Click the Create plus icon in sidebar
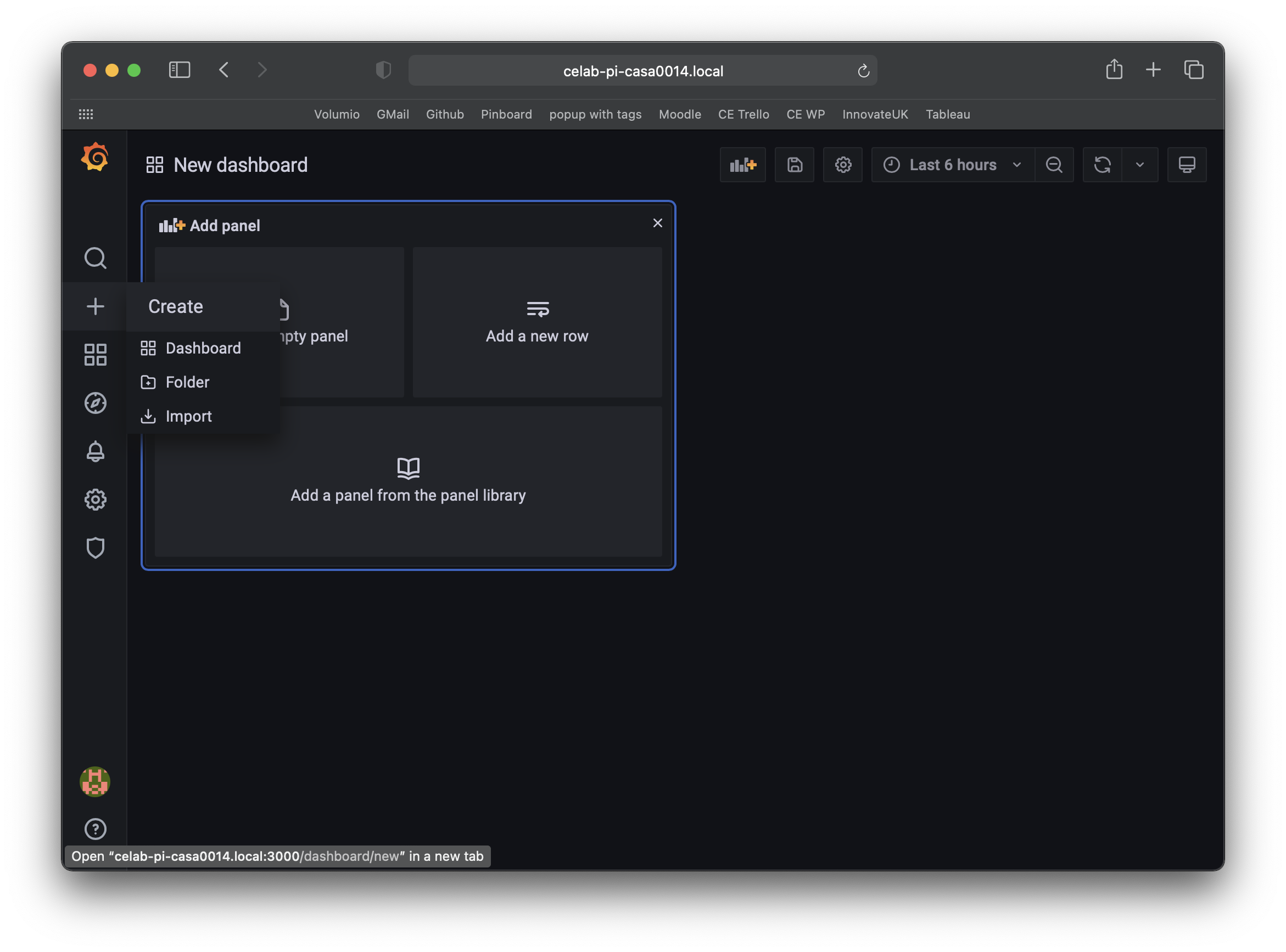The image size is (1286, 952). [95, 306]
